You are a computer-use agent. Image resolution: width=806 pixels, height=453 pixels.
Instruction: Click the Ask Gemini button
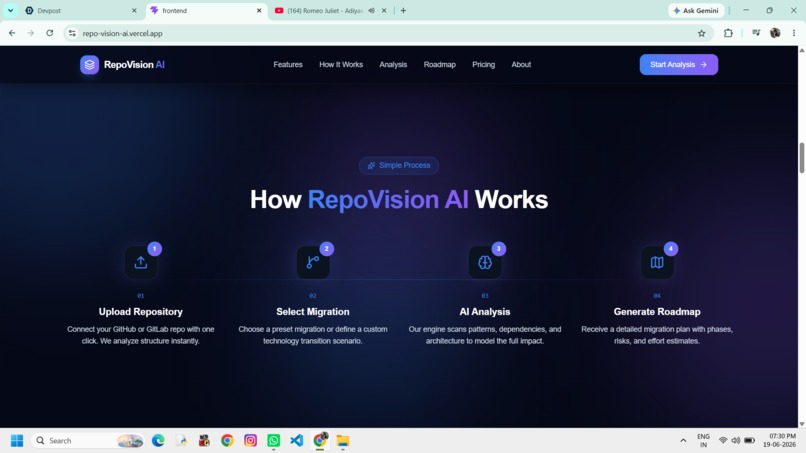696,10
